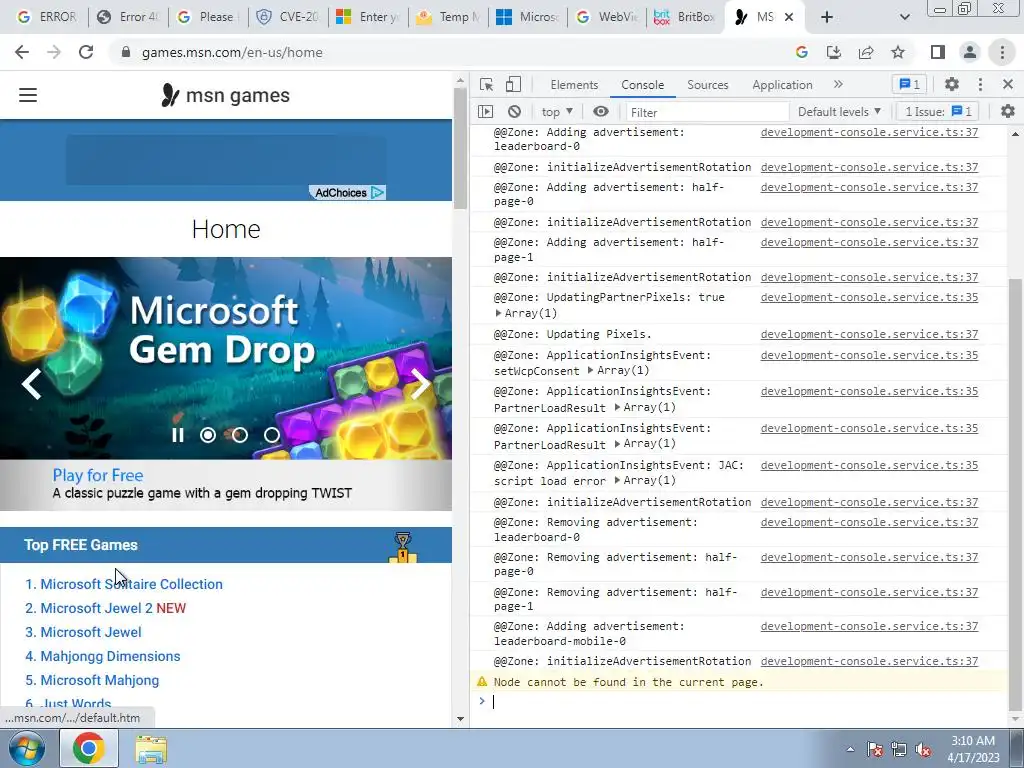Open DevTools customize three-dot menu
This screenshot has width=1024, height=768.
click(980, 84)
